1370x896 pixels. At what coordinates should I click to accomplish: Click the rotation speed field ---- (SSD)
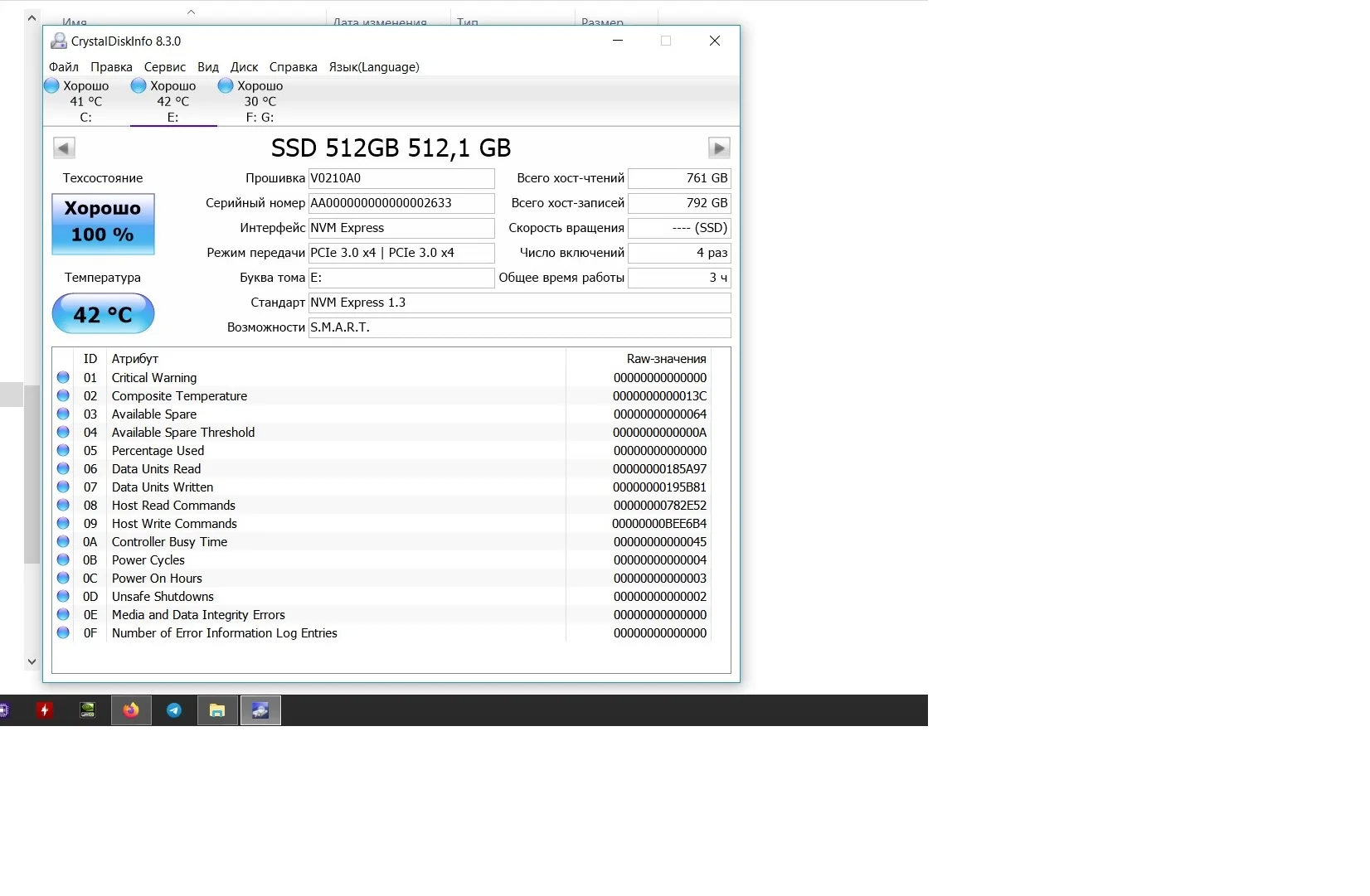pos(679,228)
